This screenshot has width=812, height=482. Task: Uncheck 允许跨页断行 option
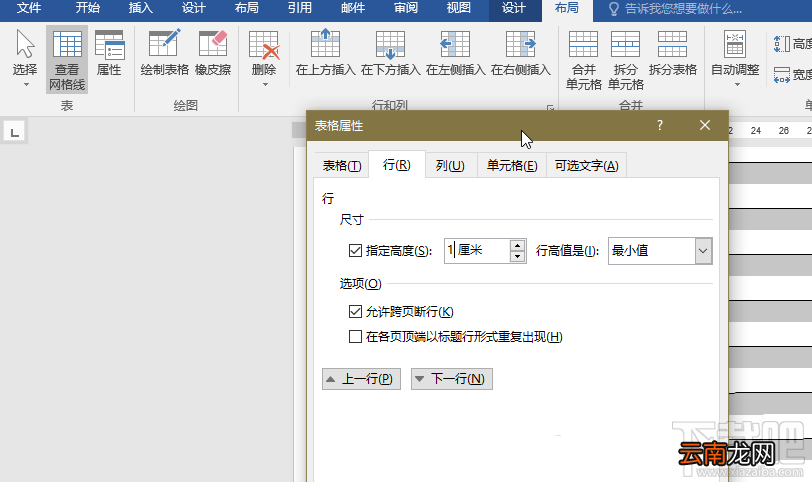(x=355, y=312)
